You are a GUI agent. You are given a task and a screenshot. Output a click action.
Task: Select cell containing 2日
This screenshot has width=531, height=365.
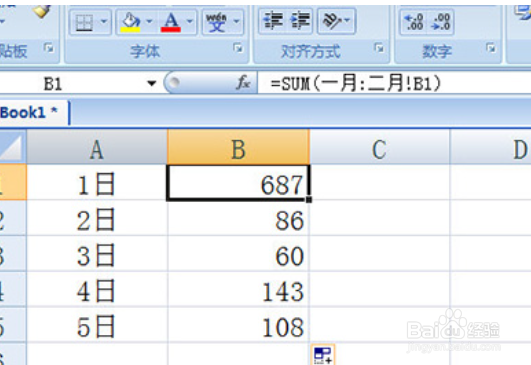[97, 218]
